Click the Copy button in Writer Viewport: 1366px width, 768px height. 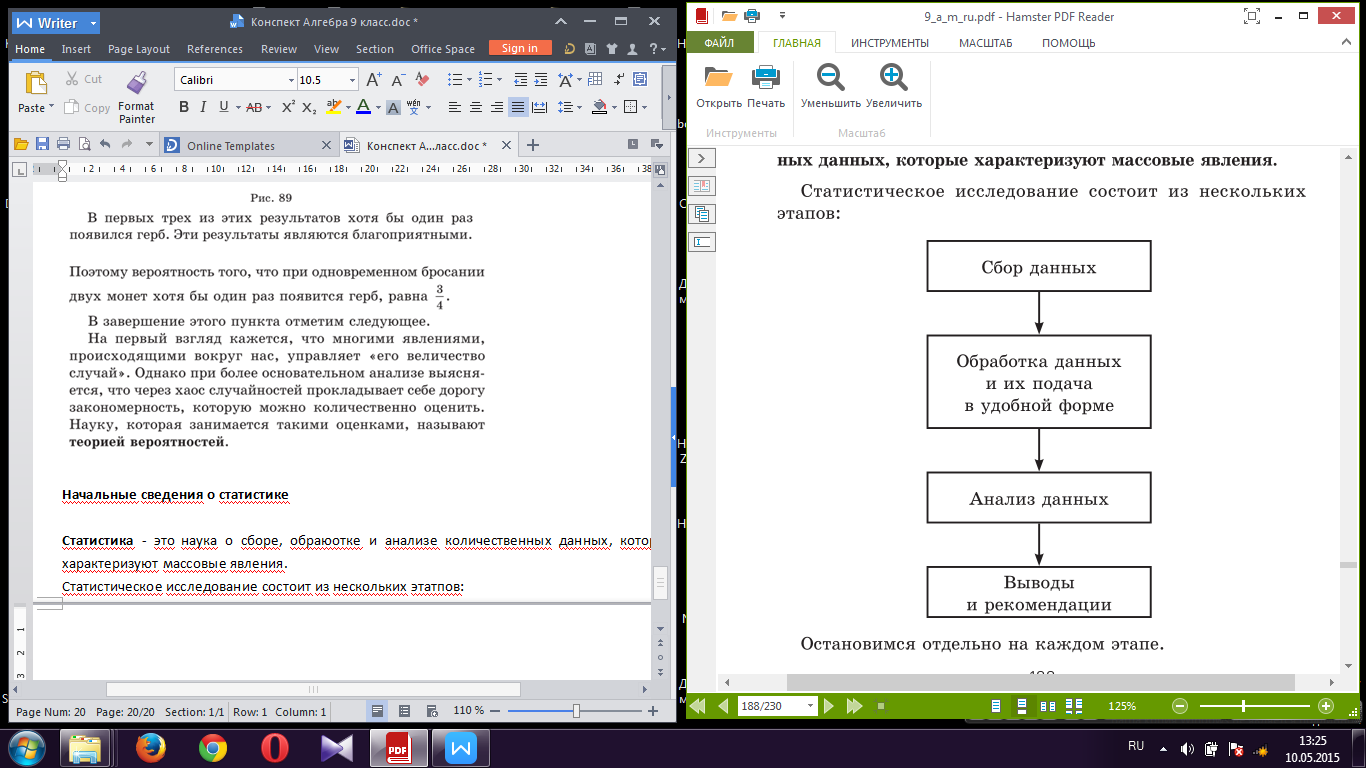point(87,107)
